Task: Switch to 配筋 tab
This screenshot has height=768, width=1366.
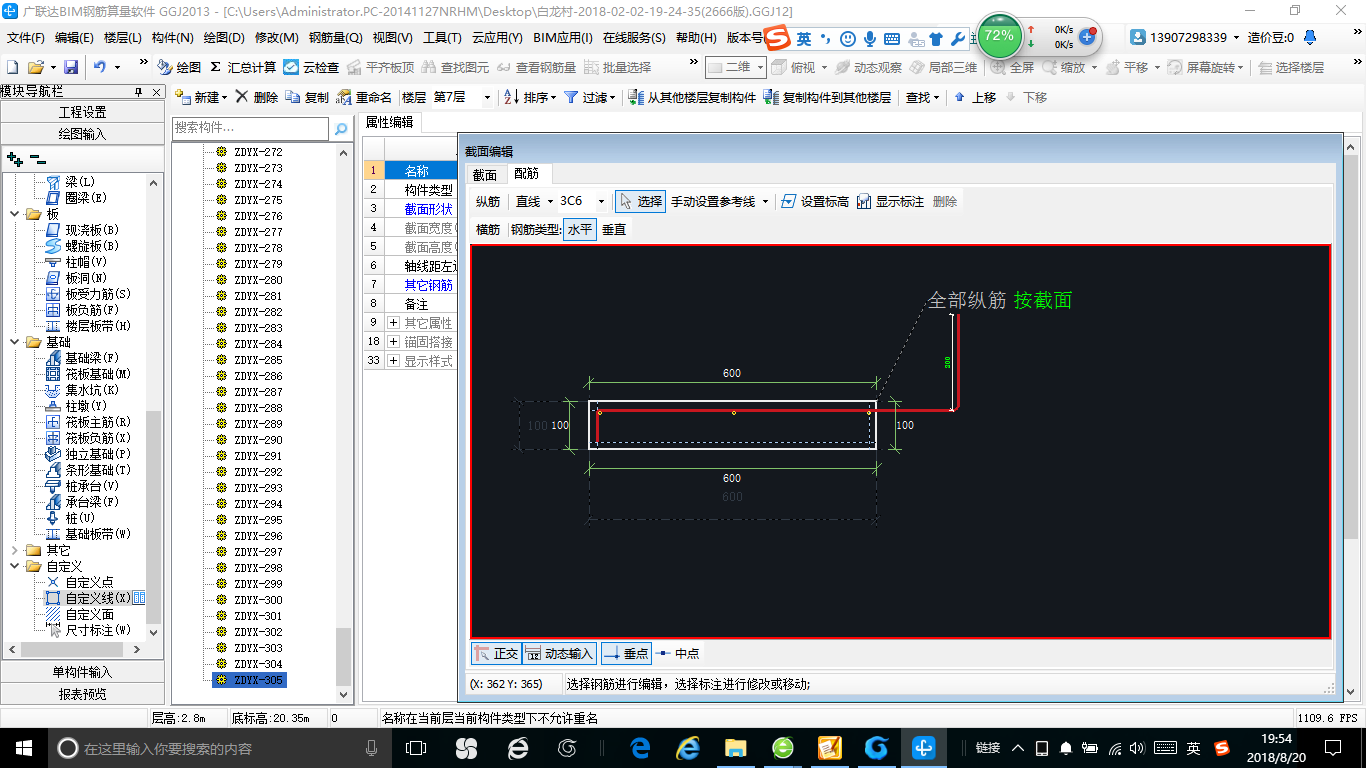Action: (526, 174)
